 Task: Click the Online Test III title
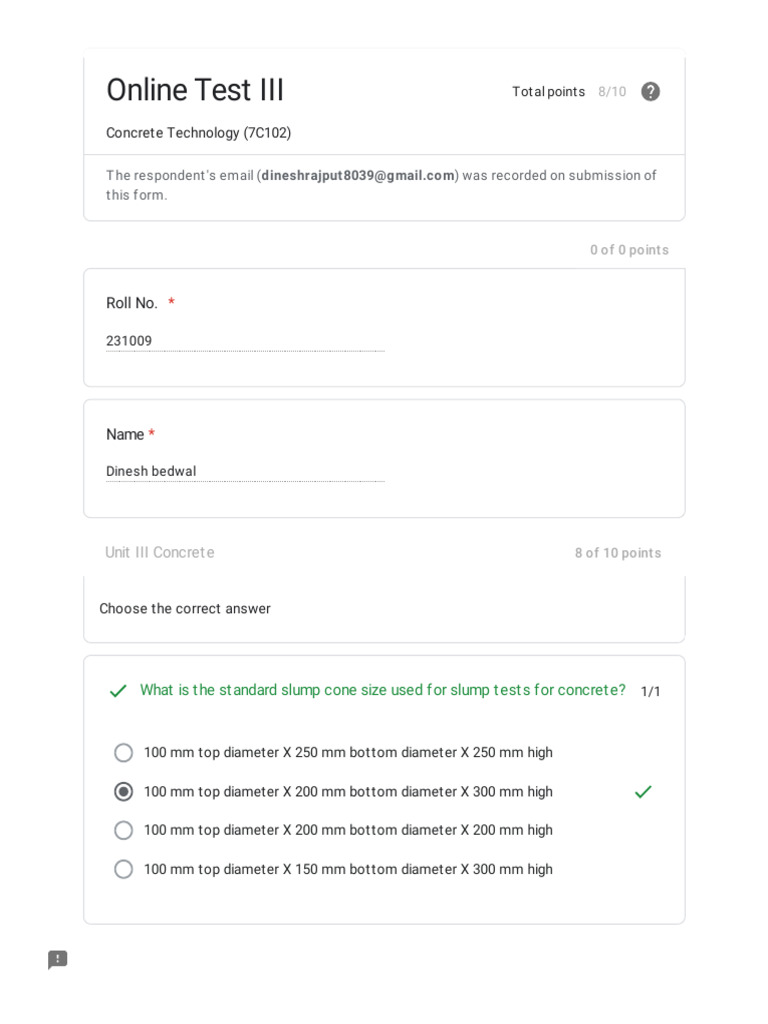pyautogui.click(x=195, y=90)
